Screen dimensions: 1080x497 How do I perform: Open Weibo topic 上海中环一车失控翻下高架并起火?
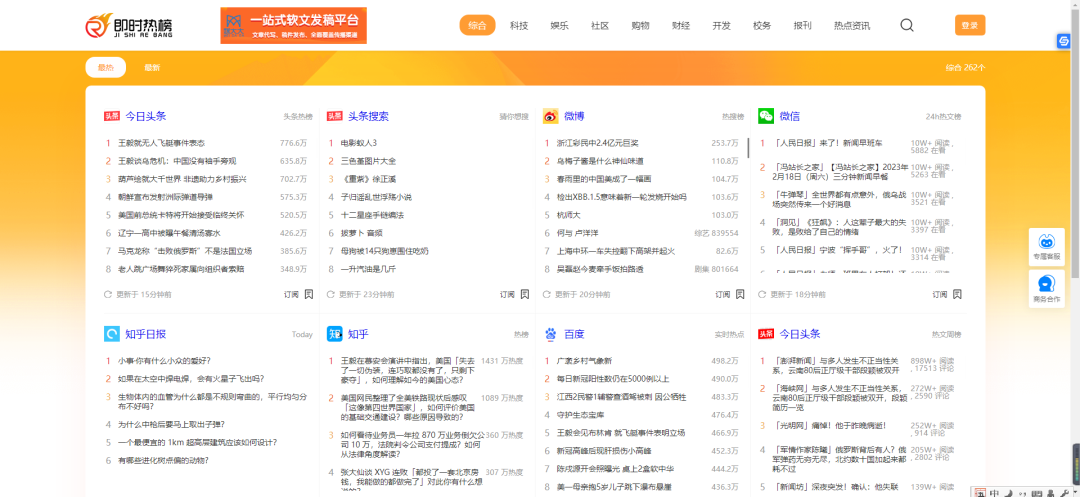tap(616, 251)
